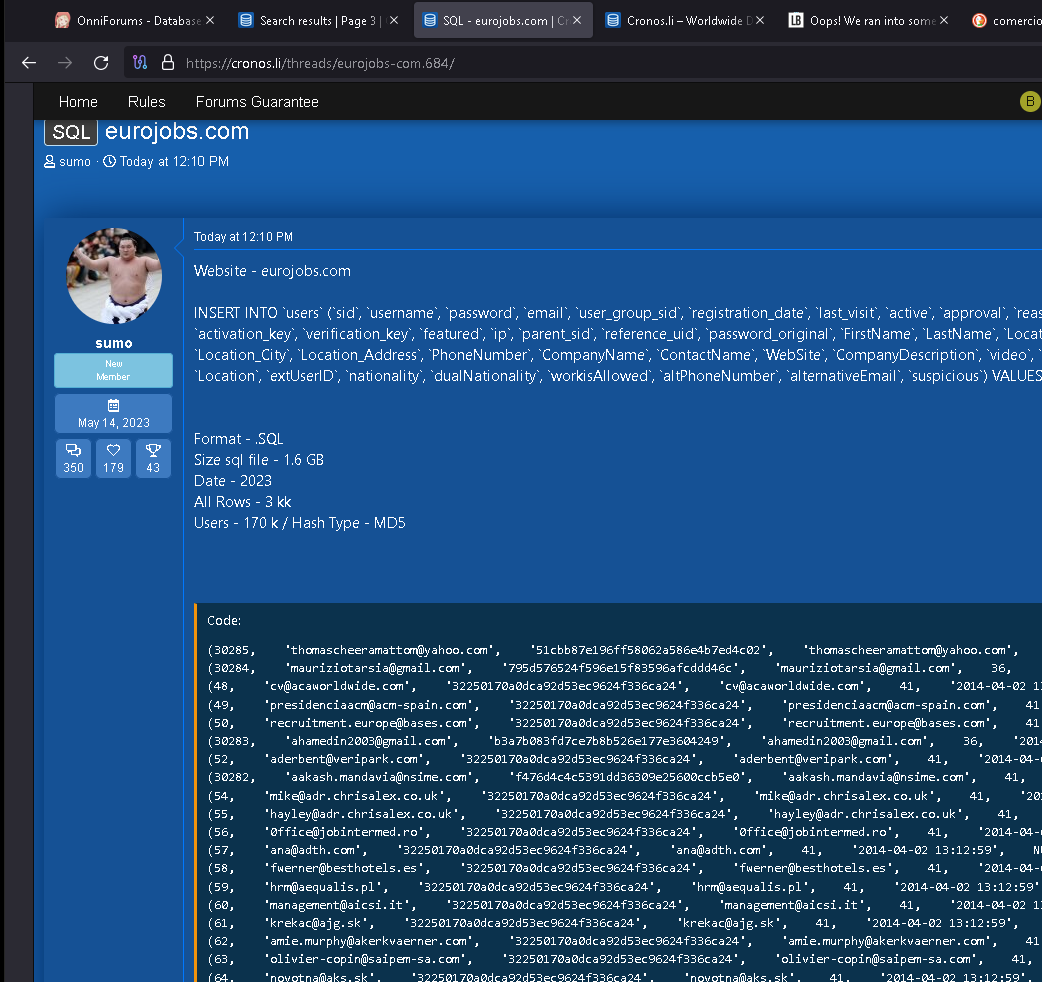Open the sumo wrestler profile avatar
The height and width of the screenshot is (982, 1042).
tap(114, 276)
